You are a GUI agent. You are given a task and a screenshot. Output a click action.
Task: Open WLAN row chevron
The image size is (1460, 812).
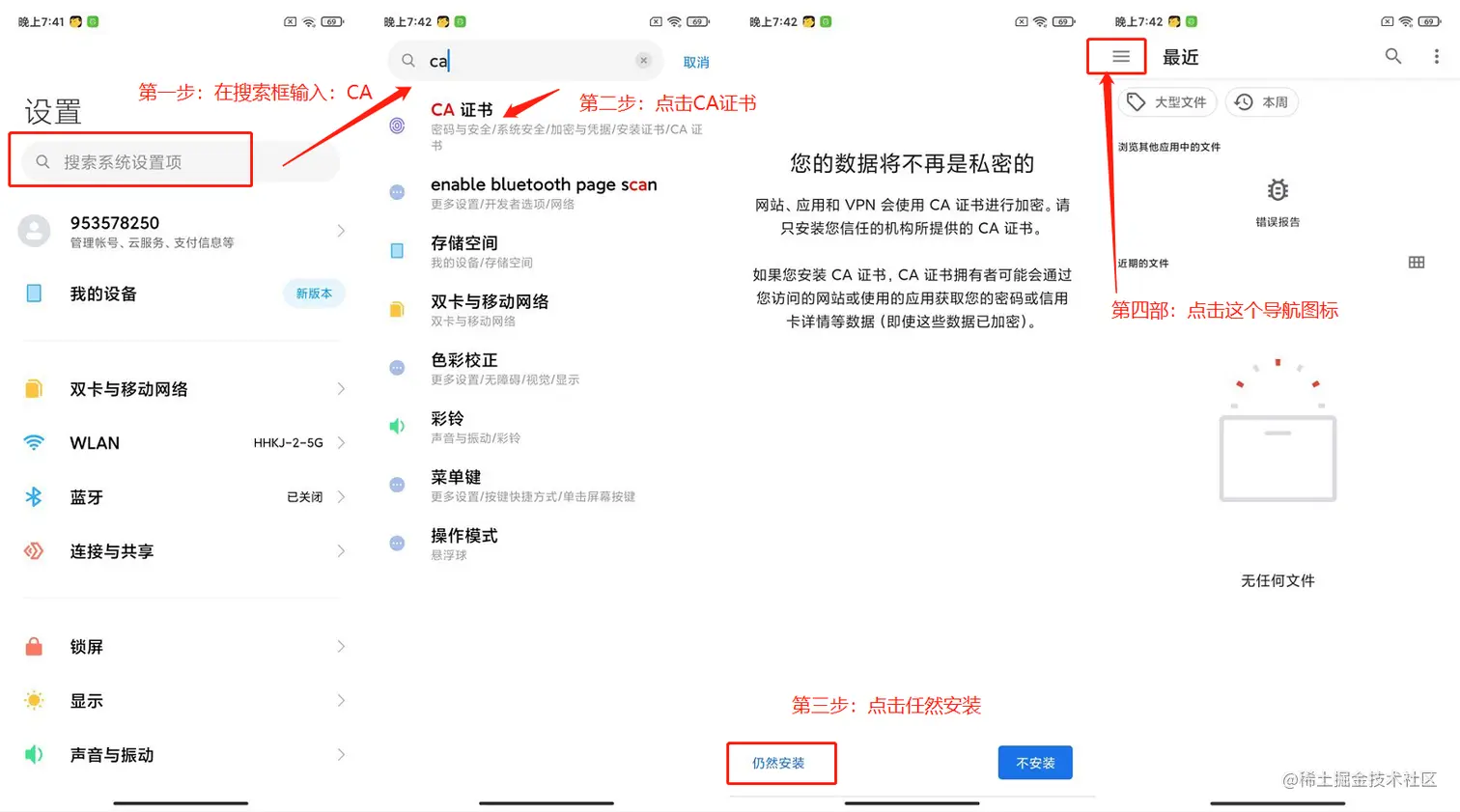tap(341, 443)
